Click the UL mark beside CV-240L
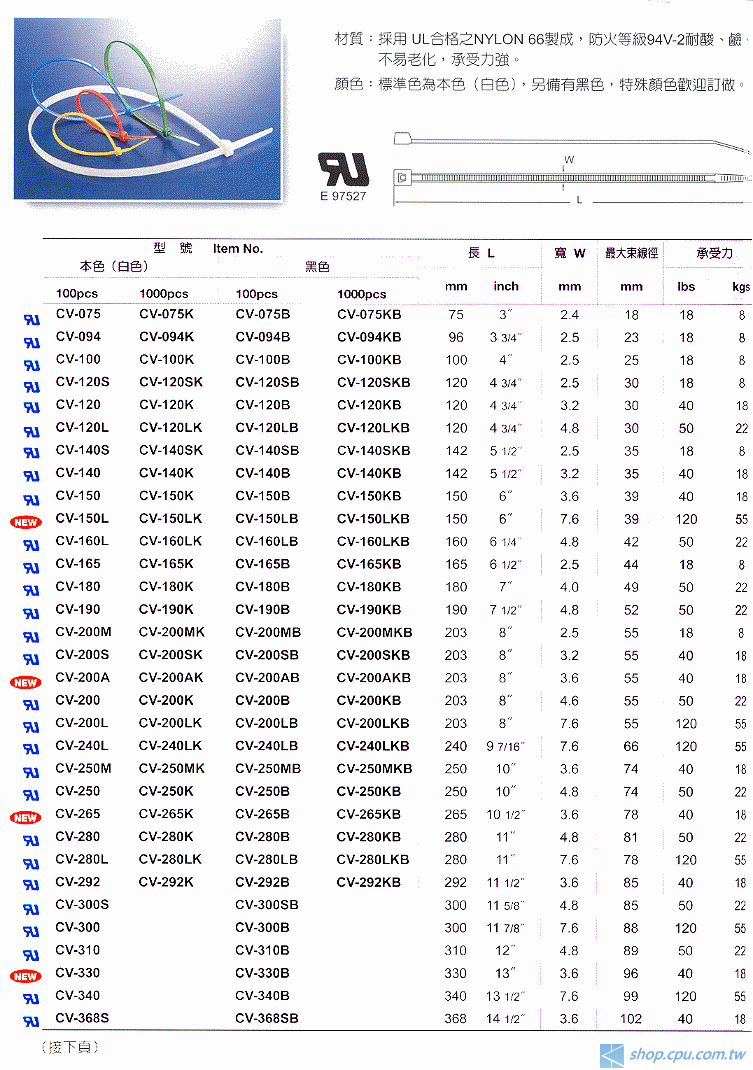Viewport: 753px width, 1070px height. tap(30, 749)
